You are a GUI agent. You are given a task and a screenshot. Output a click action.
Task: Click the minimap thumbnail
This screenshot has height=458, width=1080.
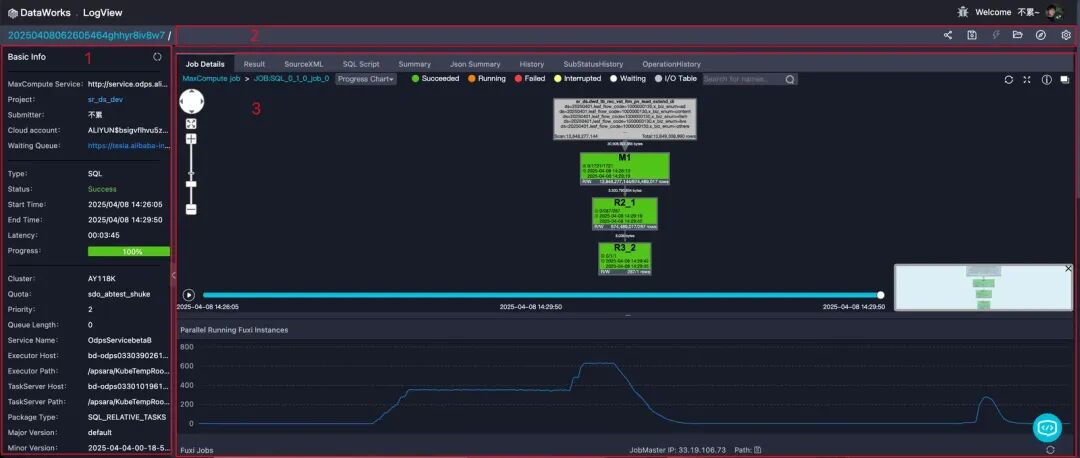click(983, 288)
